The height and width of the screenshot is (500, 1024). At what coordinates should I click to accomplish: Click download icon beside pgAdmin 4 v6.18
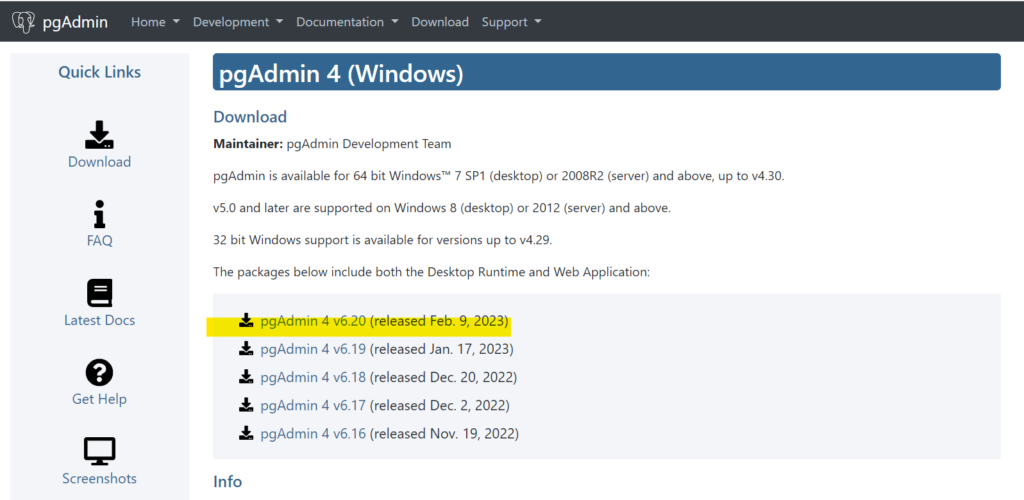tap(246, 377)
